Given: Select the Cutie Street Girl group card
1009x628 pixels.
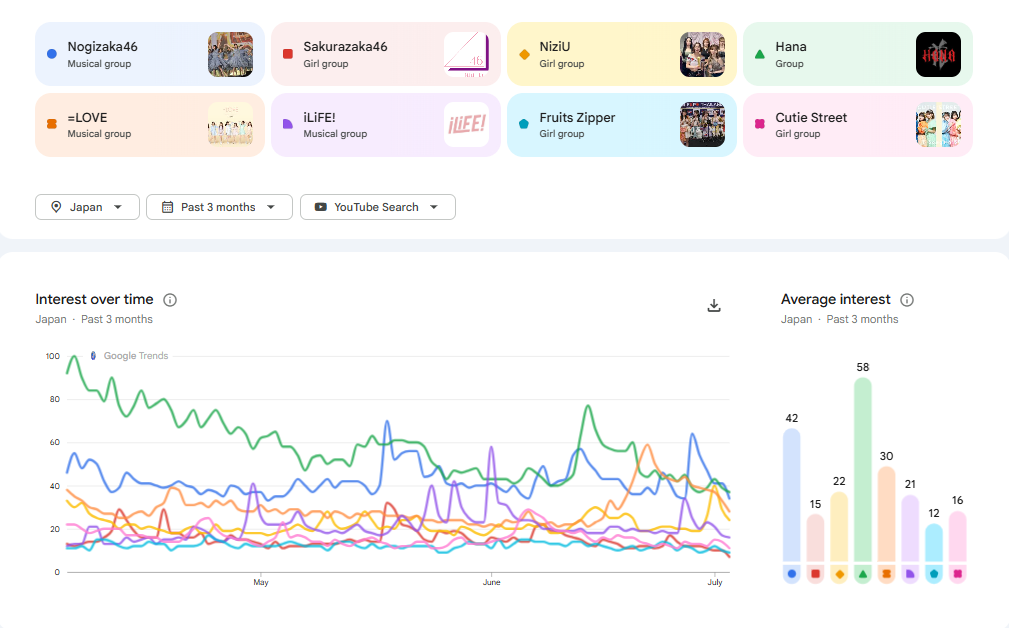Looking at the screenshot, I should pos(858,125).
